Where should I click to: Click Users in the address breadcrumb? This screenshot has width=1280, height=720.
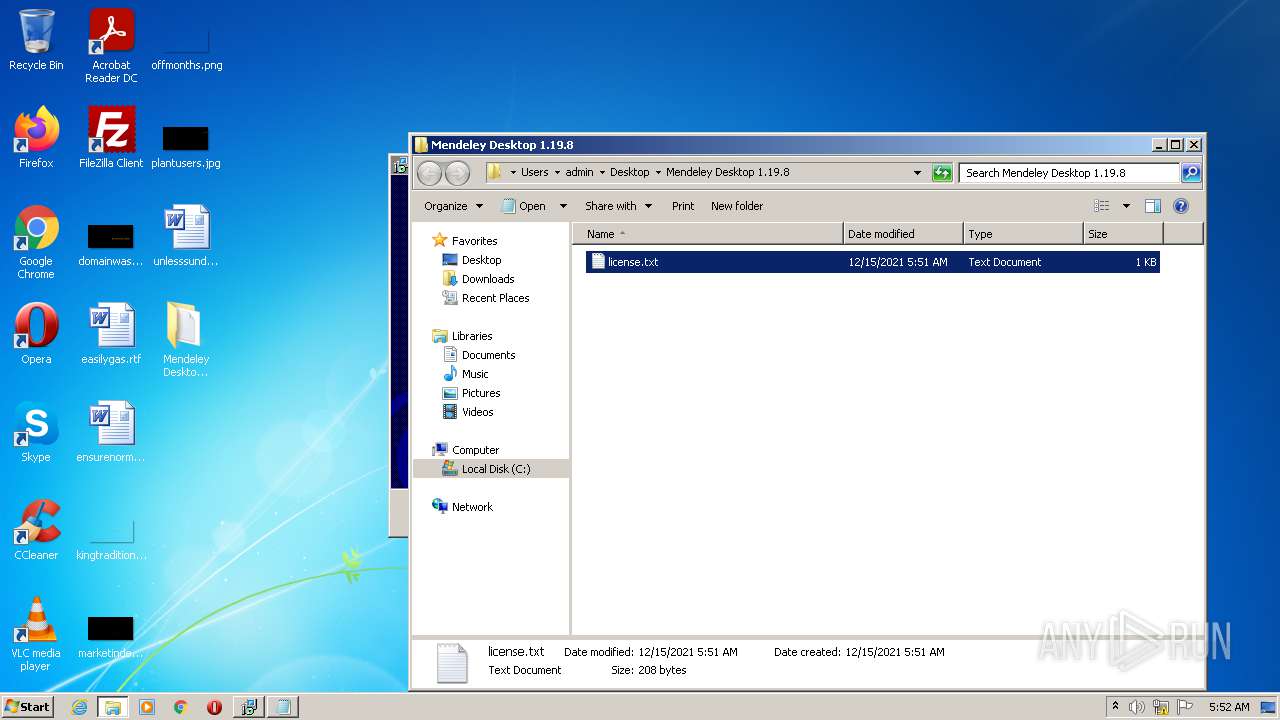535,173
